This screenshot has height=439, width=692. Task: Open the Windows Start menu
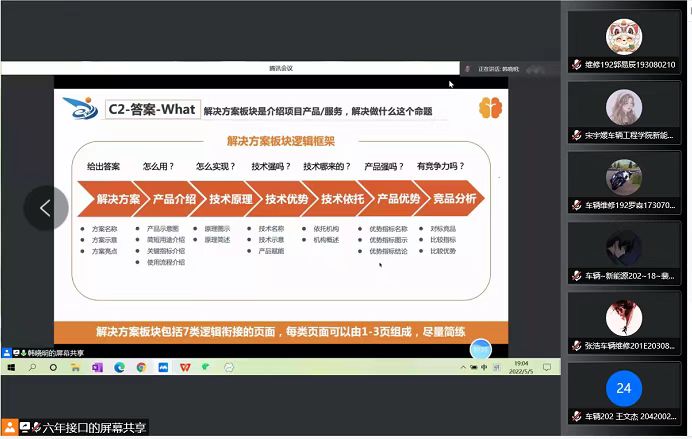pos(10,367)
